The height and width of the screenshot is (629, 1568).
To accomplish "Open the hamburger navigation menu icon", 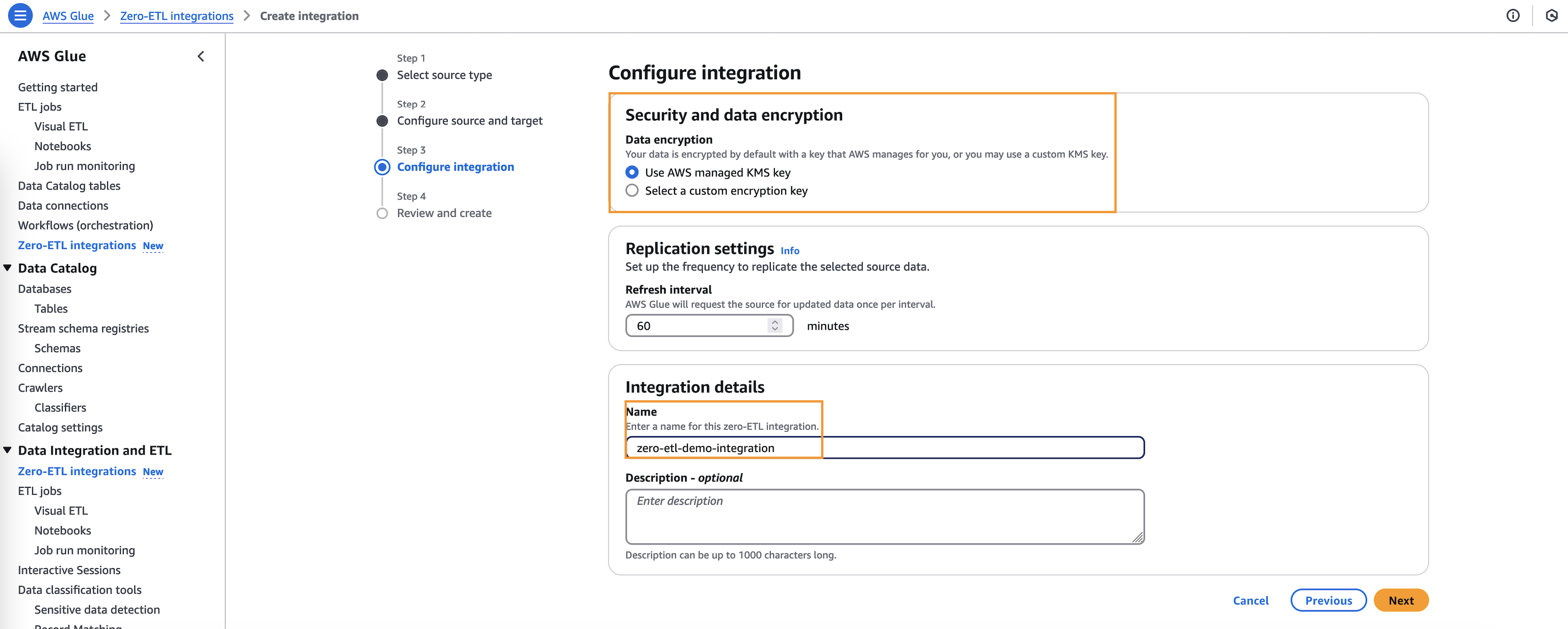I will click(20, 16).
